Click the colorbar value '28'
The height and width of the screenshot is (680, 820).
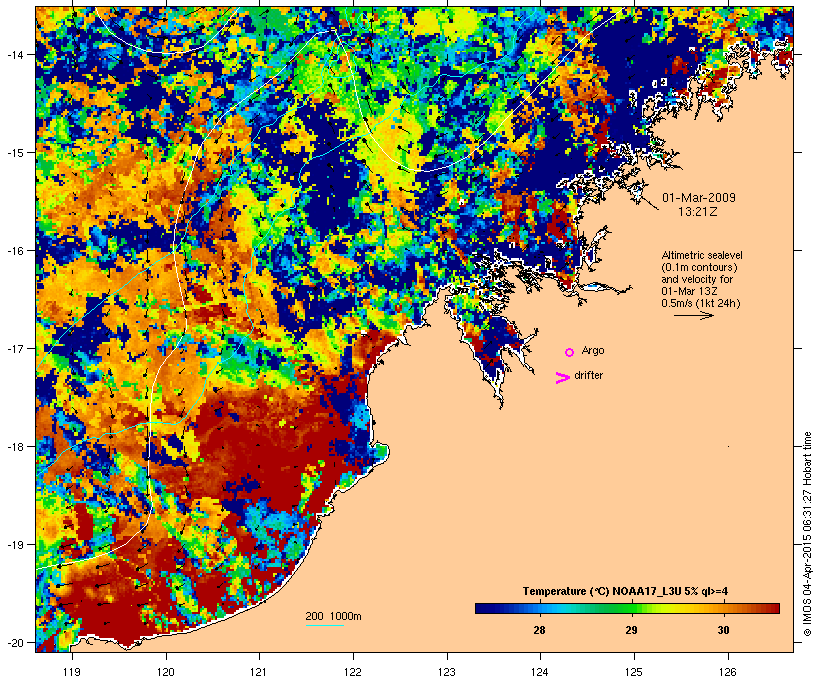tap(539, 630)
